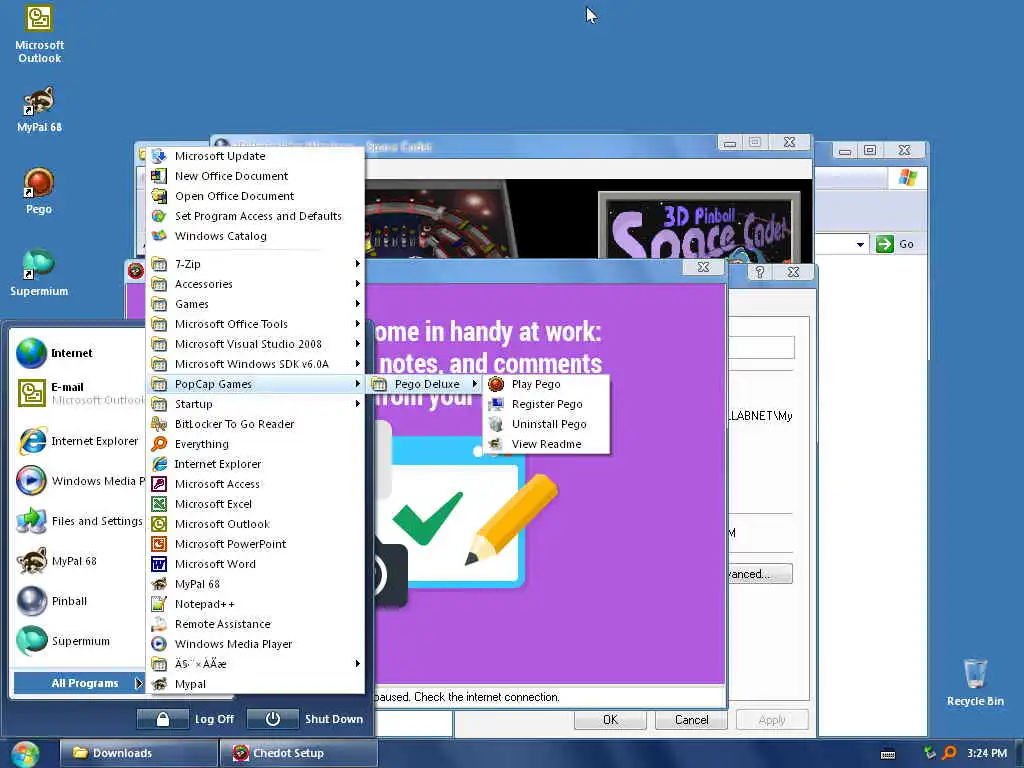Select Mypal at bottom of programs list
Viewport: 1024px width, 768px height.
256,684
